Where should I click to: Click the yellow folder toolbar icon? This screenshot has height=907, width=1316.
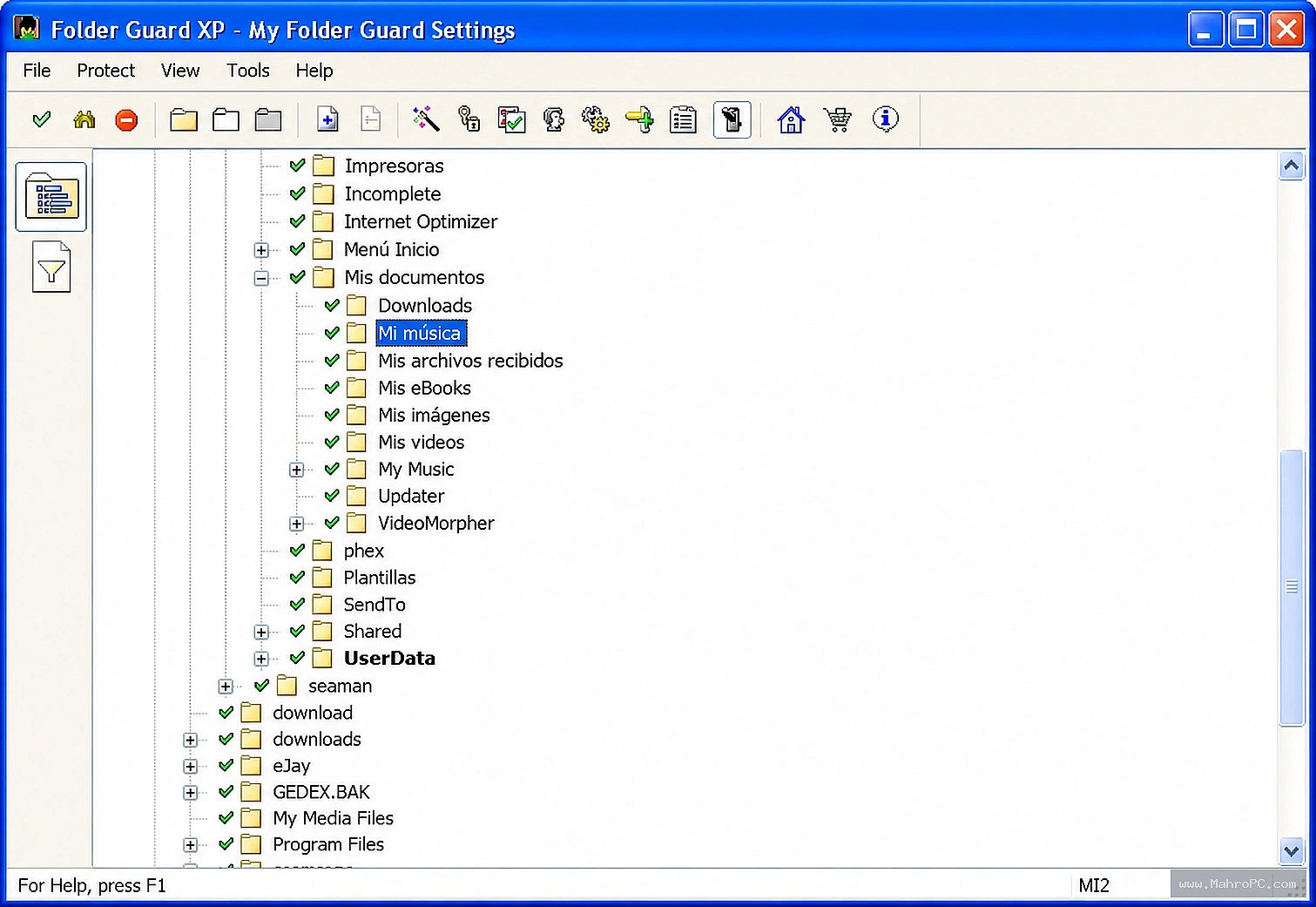(x=184, y=119)
